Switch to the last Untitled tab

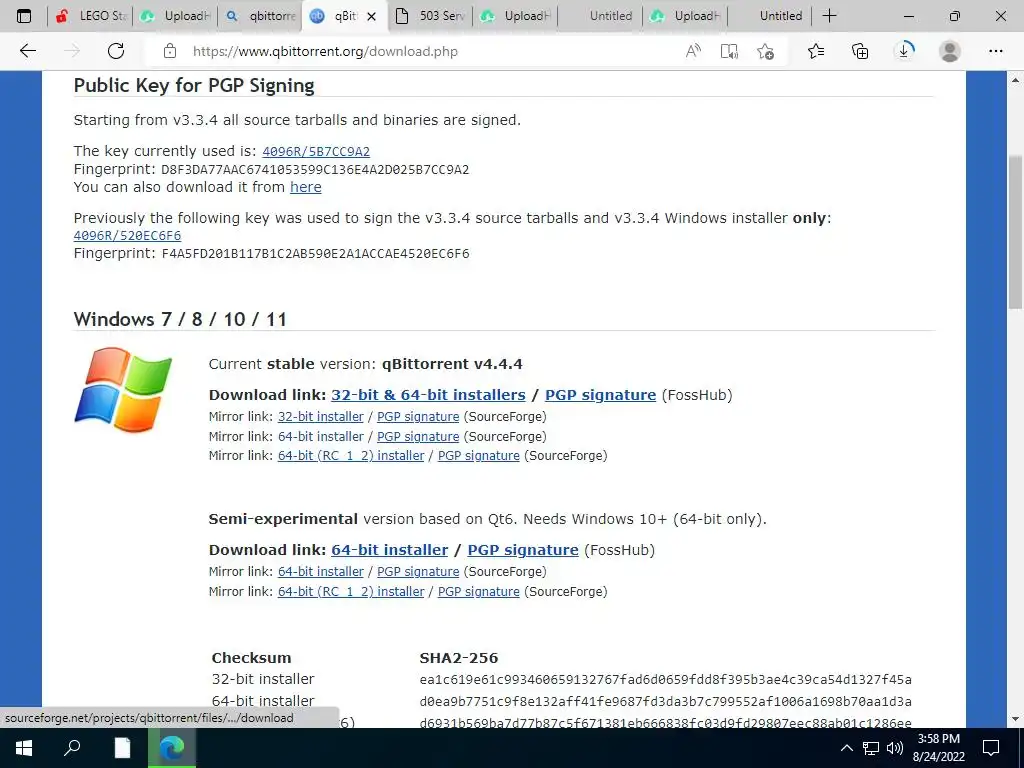(770, 16)
